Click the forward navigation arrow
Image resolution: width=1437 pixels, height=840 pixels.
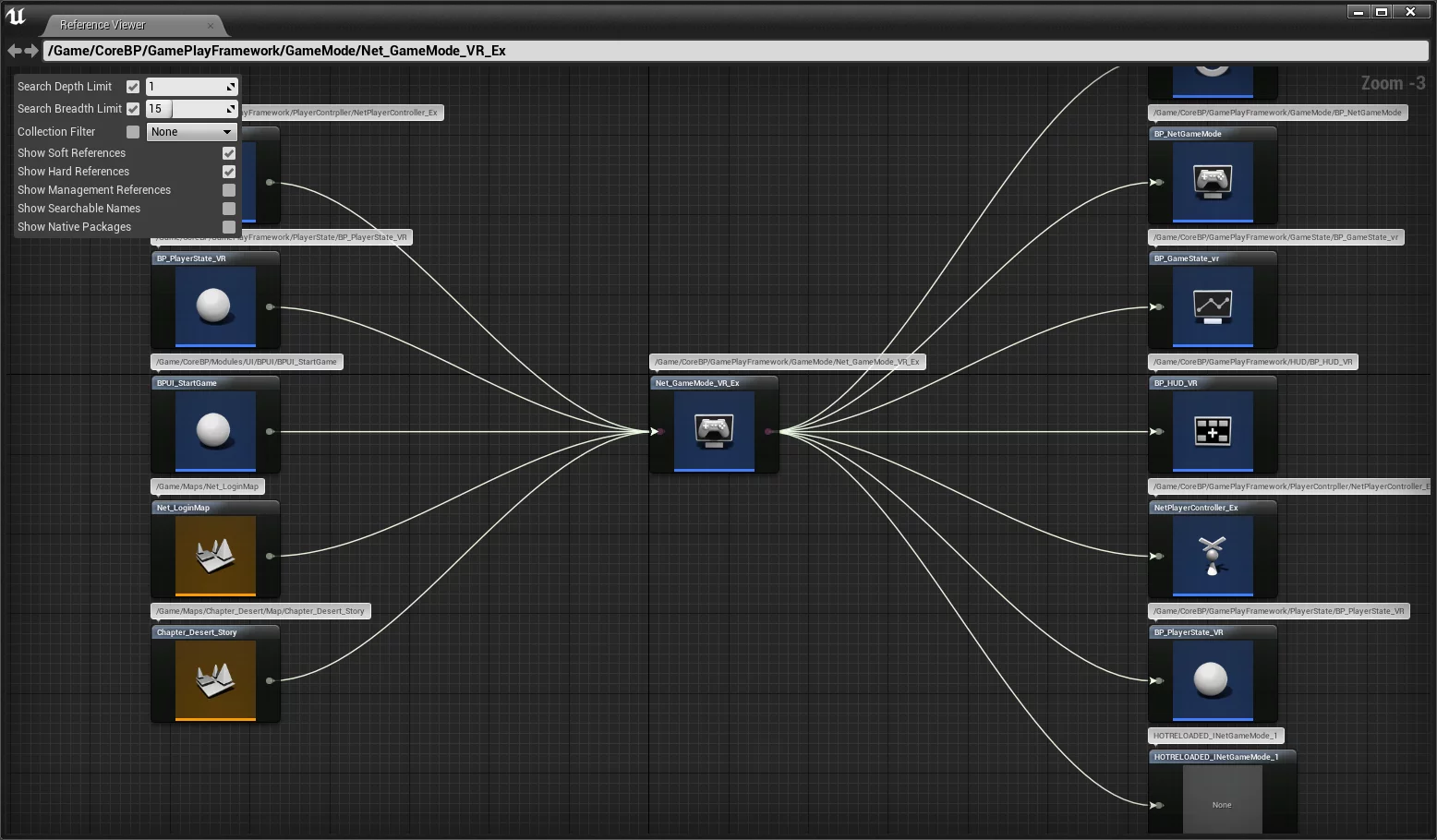pos(31,51)
